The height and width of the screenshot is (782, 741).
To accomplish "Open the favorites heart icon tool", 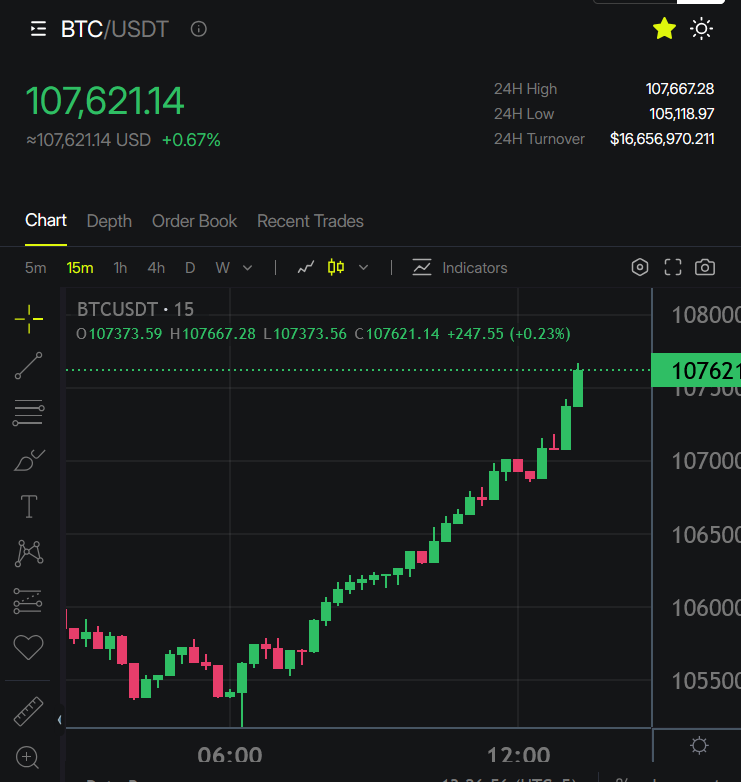I will [x=28, y=647].
